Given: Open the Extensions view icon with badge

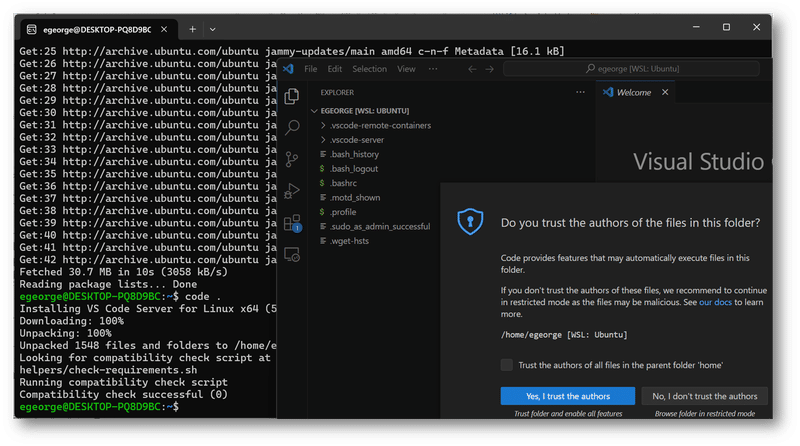Looking at the screenshot, I should (292, 223).
